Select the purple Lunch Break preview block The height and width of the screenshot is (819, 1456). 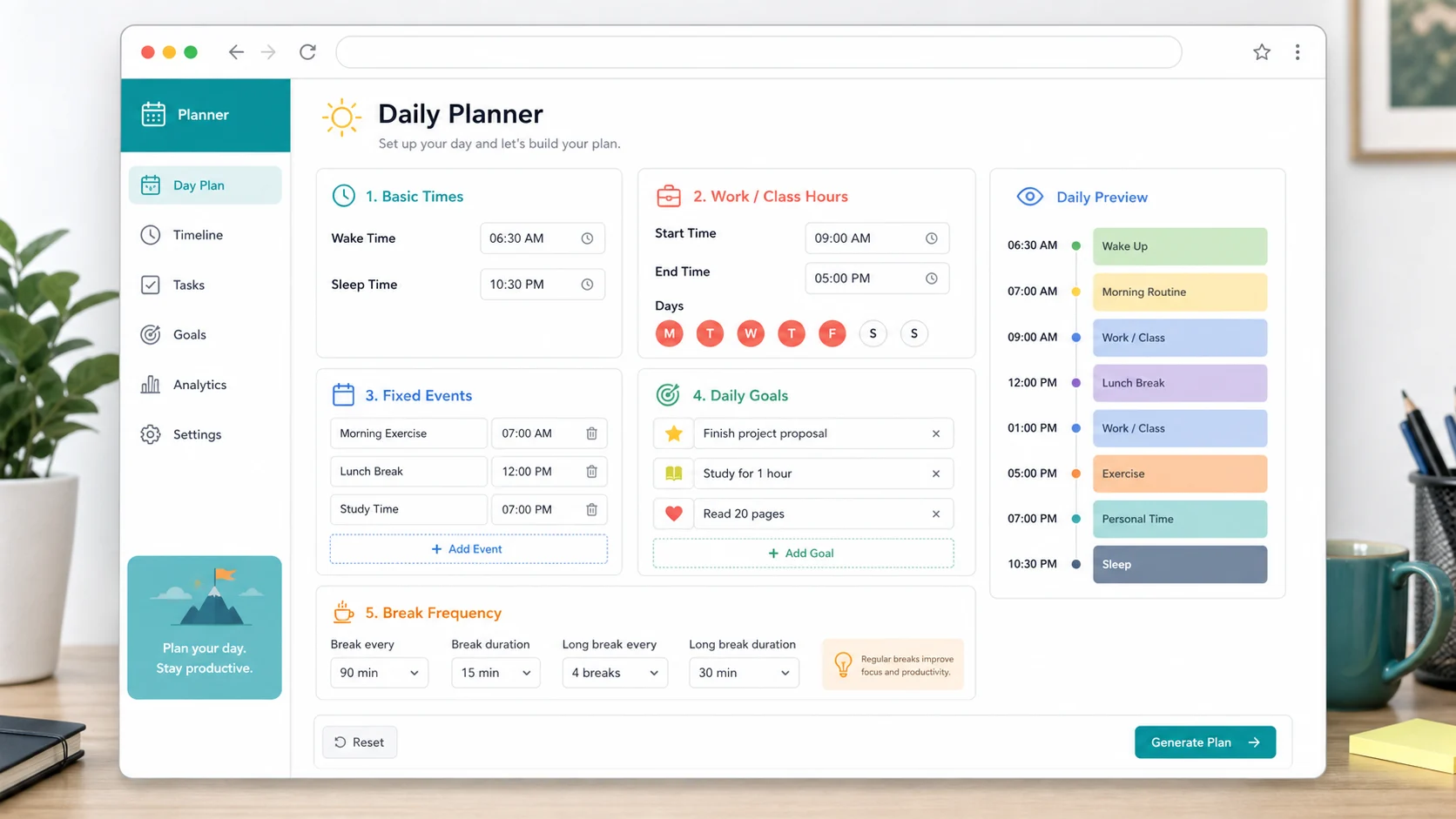coord(1180,383)
